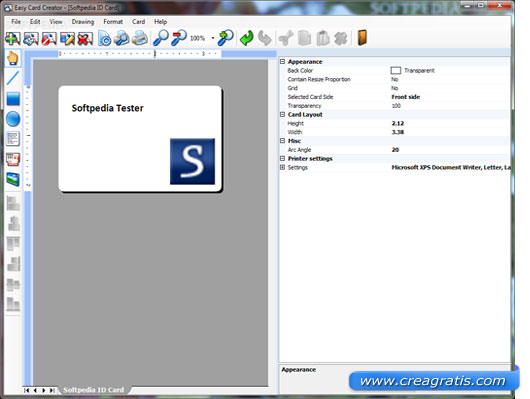Collapse the Misc property group

tap(283, 141)
